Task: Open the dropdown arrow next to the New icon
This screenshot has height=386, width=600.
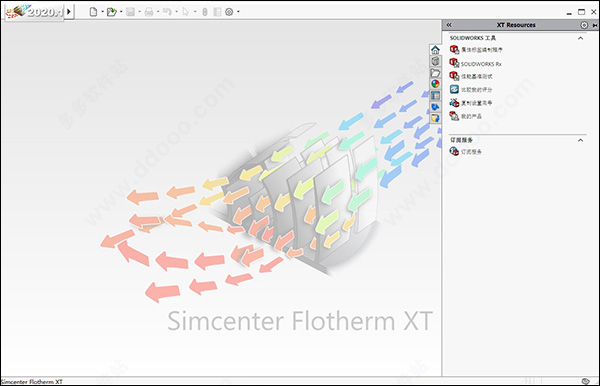Action: pyautogui.click(x=102, y=12)
